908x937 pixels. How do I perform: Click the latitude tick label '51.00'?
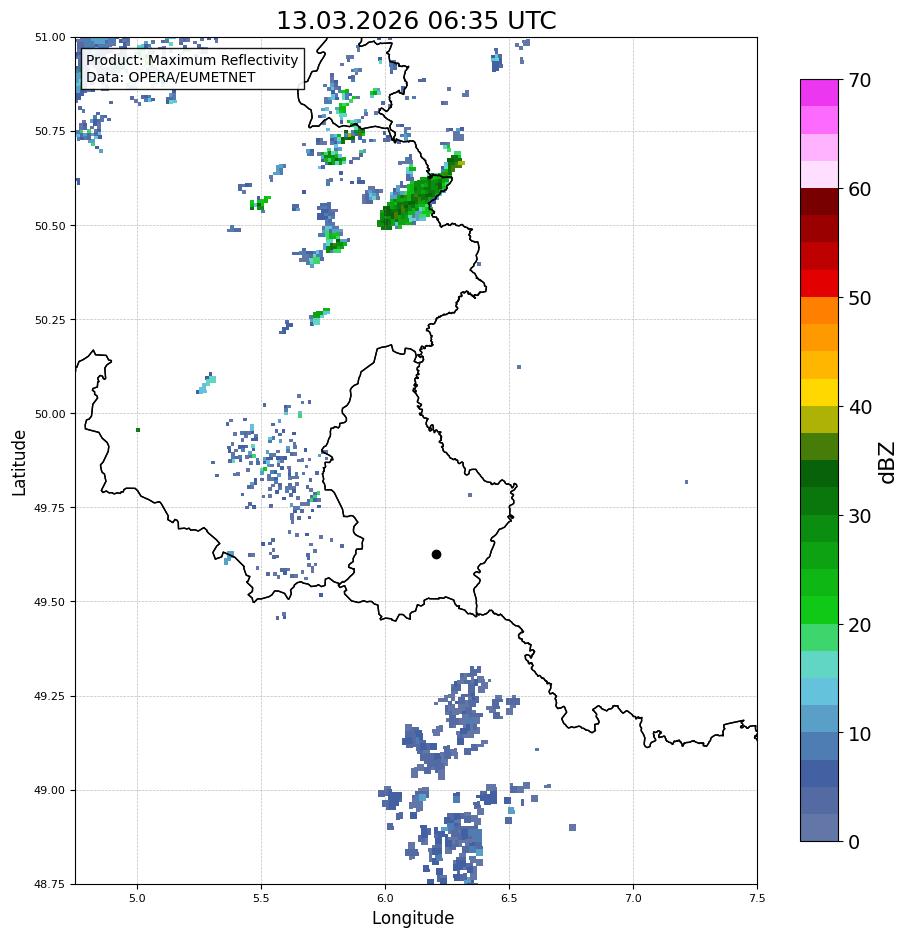[50, 37]
